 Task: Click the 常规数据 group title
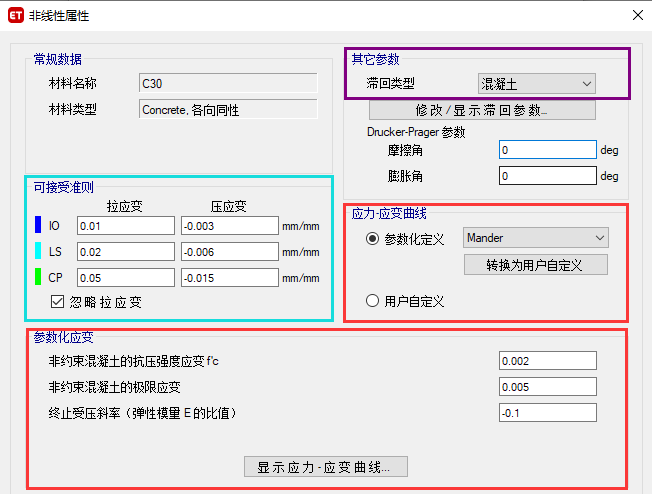(x=57, y=59)
